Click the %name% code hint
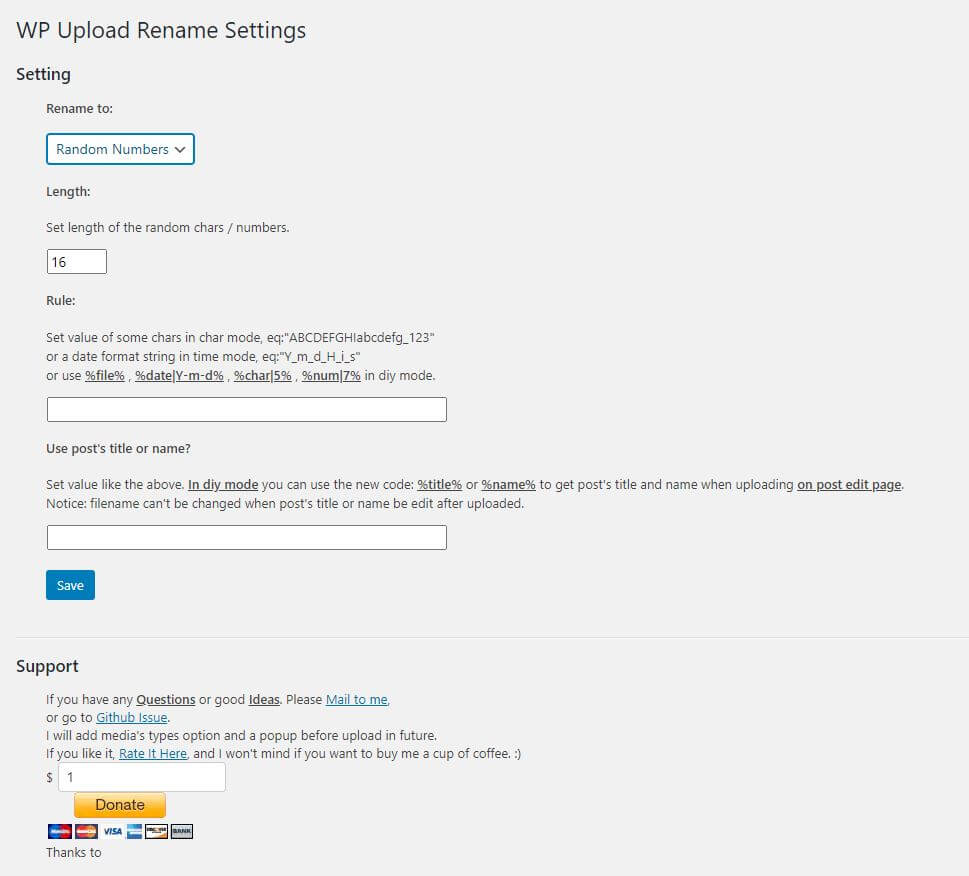Image resolution: width=969 pixels, height=876 pixels. point(508,485)
